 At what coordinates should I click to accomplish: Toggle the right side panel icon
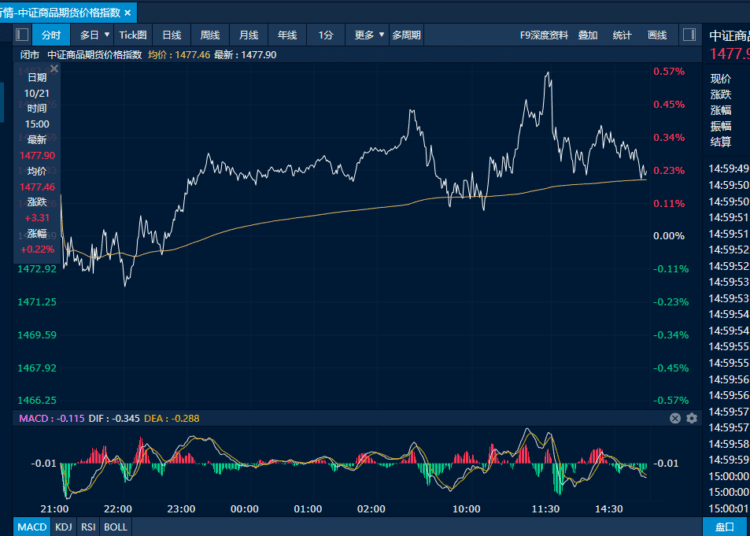point(689,35)
